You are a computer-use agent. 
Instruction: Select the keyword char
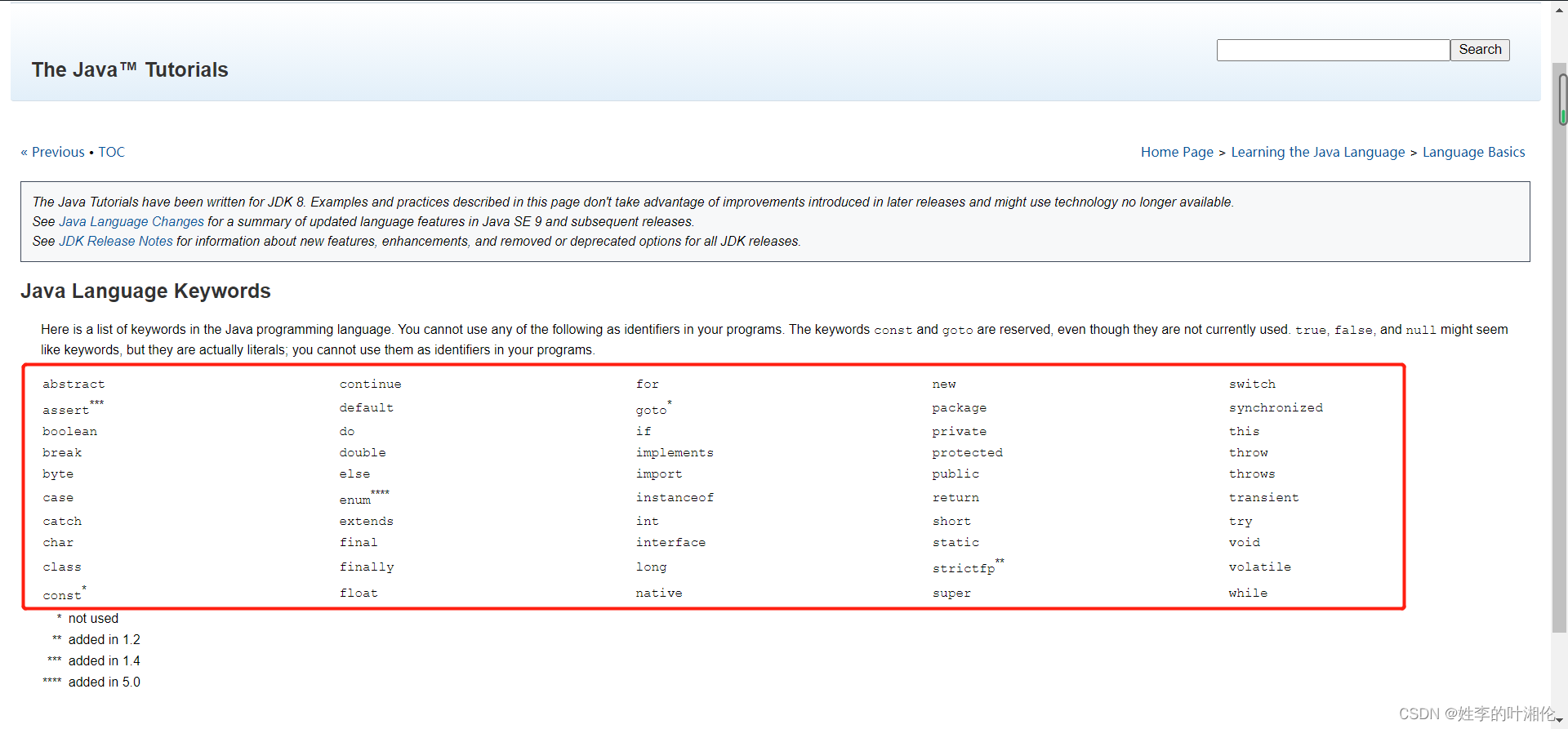[58, 542]
